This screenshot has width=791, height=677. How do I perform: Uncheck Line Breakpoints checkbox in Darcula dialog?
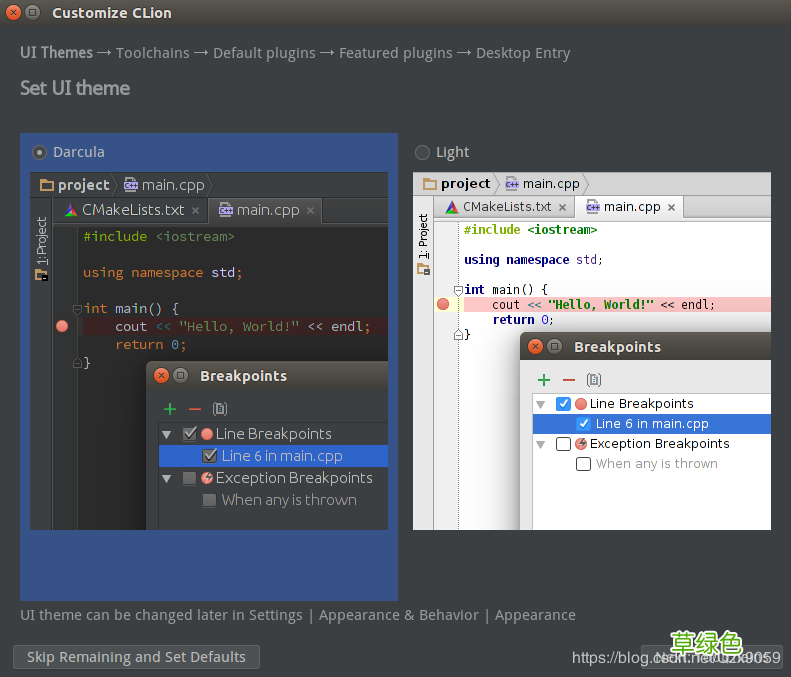pos(190,434)
